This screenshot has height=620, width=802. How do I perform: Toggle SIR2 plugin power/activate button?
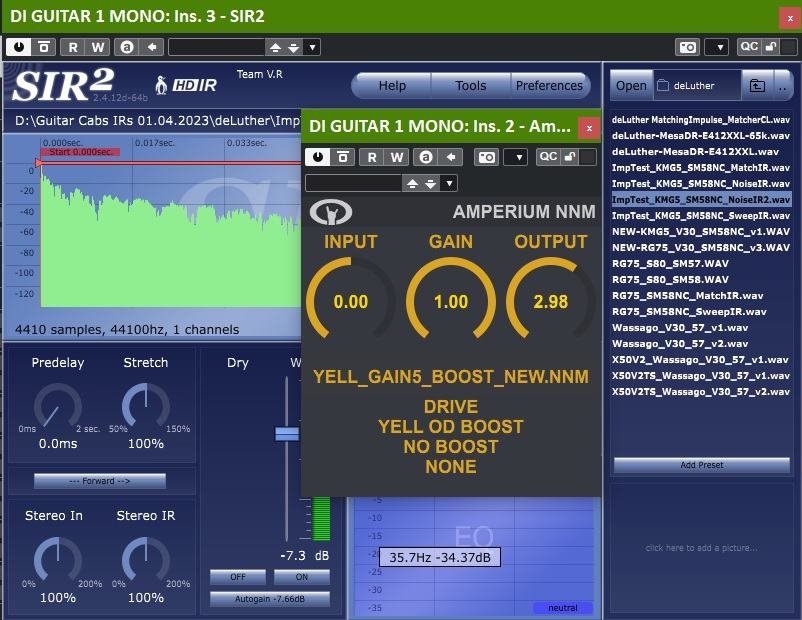click(19, 47)
